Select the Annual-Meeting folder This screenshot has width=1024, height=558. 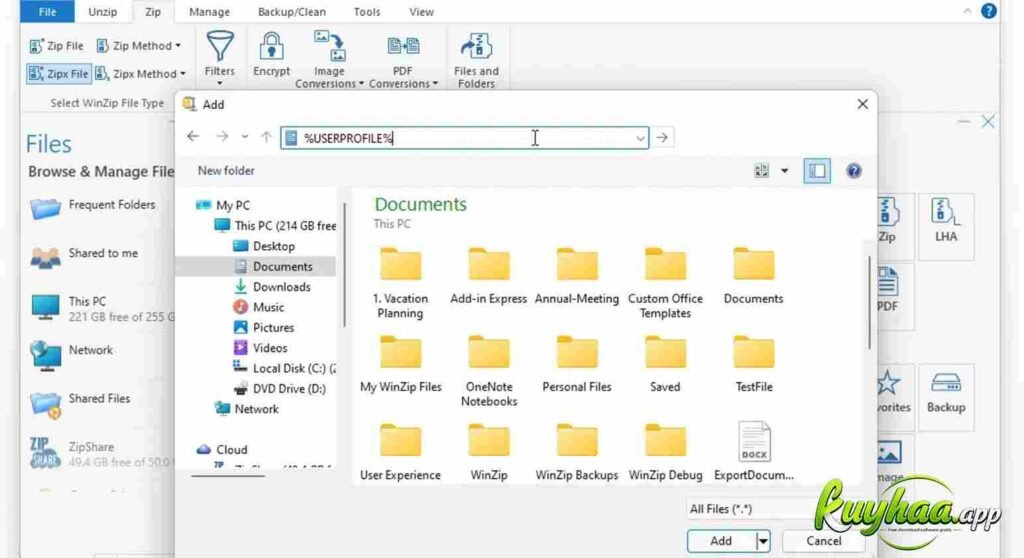pos(577,276)
